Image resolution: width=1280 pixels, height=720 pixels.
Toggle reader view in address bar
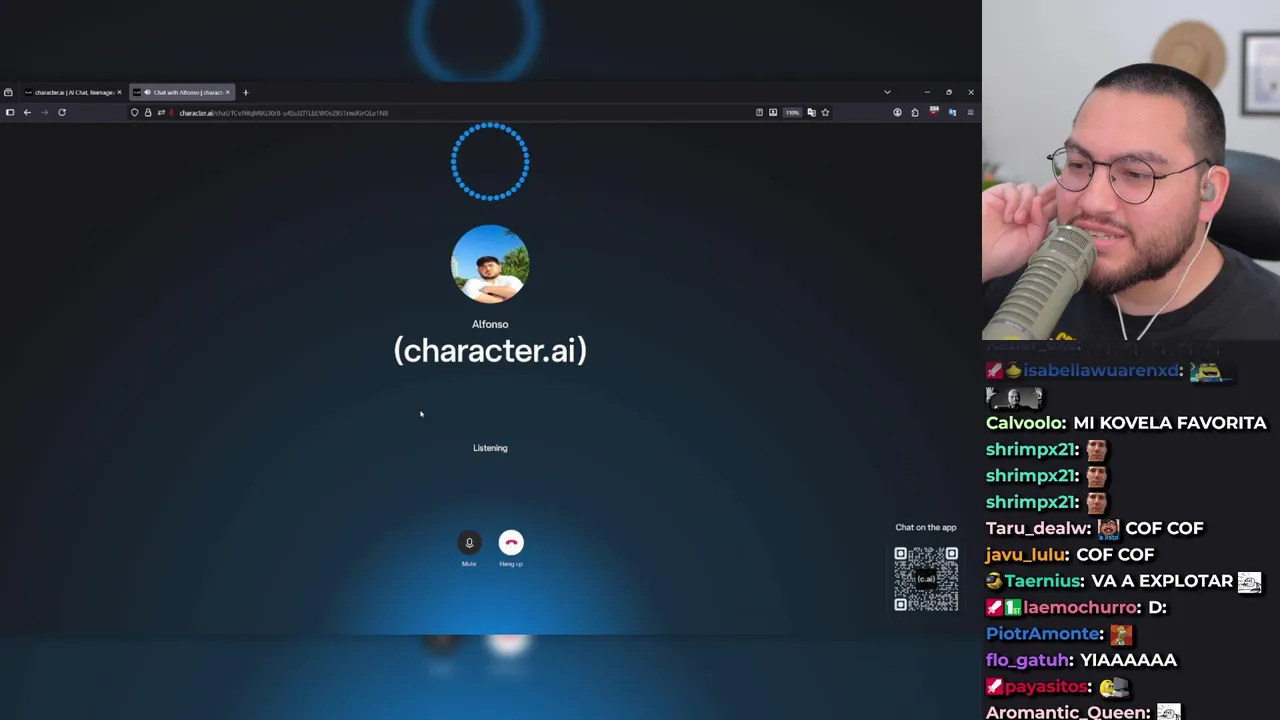(759, 112)
